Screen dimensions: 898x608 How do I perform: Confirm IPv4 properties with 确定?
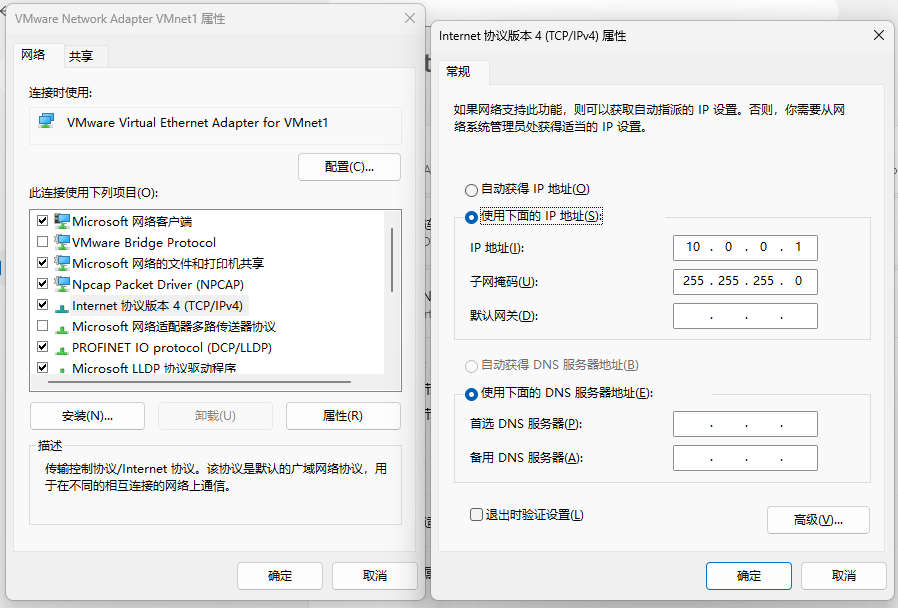pos(749,576)
